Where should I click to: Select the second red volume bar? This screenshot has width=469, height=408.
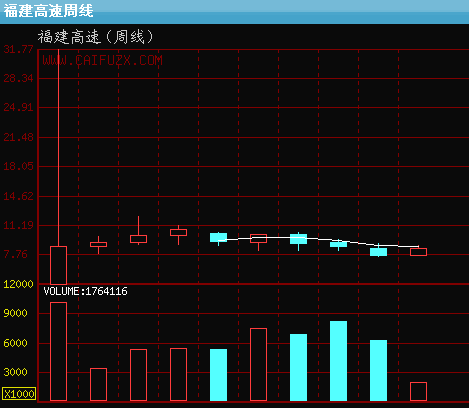[x=98, y=384]
